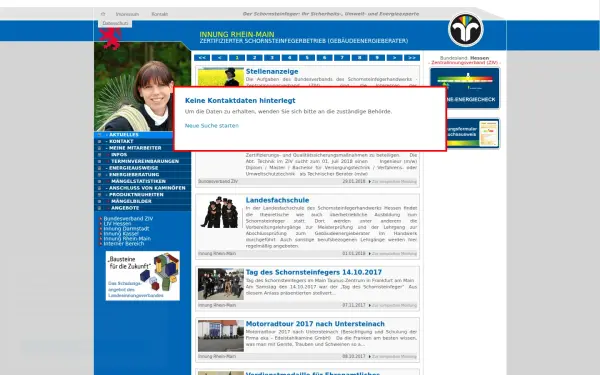The width and height of the screenshot is (600, 375).
Task: Click the home icon in top bar
Action: (103, 14)
